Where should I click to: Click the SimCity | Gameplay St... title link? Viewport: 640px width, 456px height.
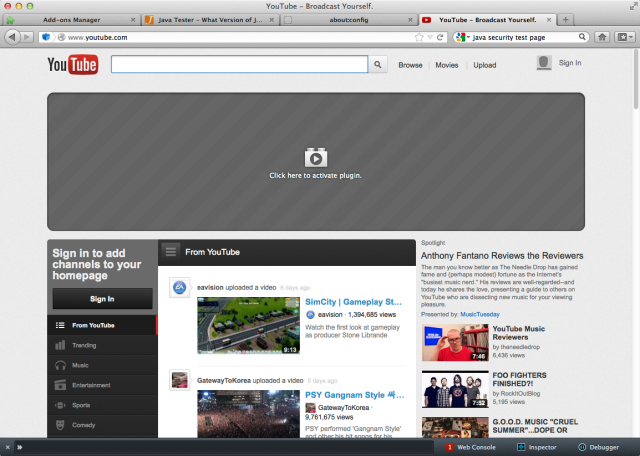(353, 302)
